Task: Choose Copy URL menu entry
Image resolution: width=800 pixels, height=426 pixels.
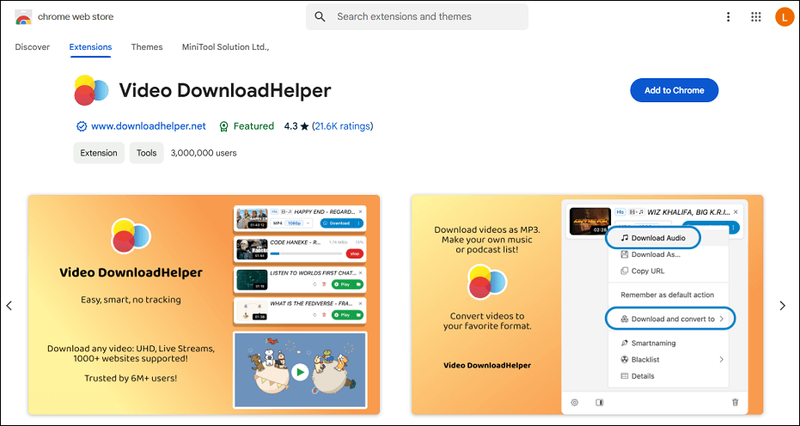Action: 642,271
